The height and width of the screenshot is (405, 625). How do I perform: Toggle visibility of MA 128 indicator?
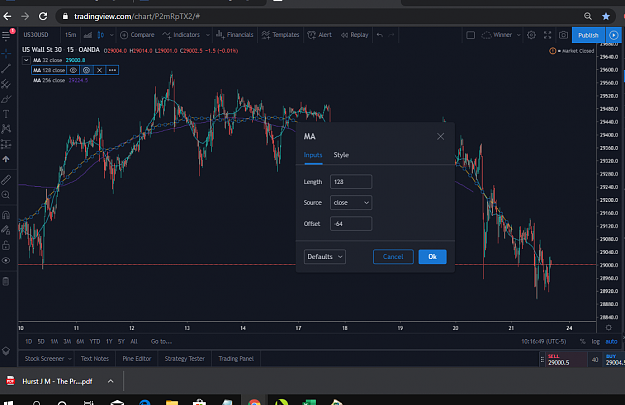[x=73, y=70]
